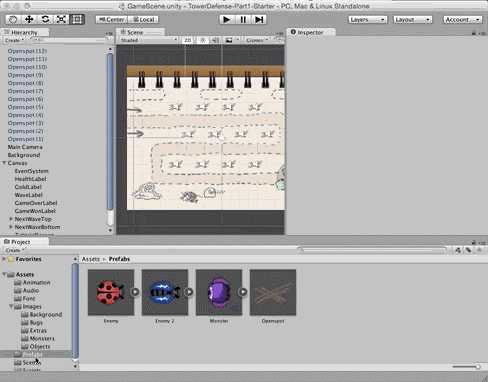Open the Layers dropdown
This screenshot has width=488, height=382.
click(x=368, y=20)
